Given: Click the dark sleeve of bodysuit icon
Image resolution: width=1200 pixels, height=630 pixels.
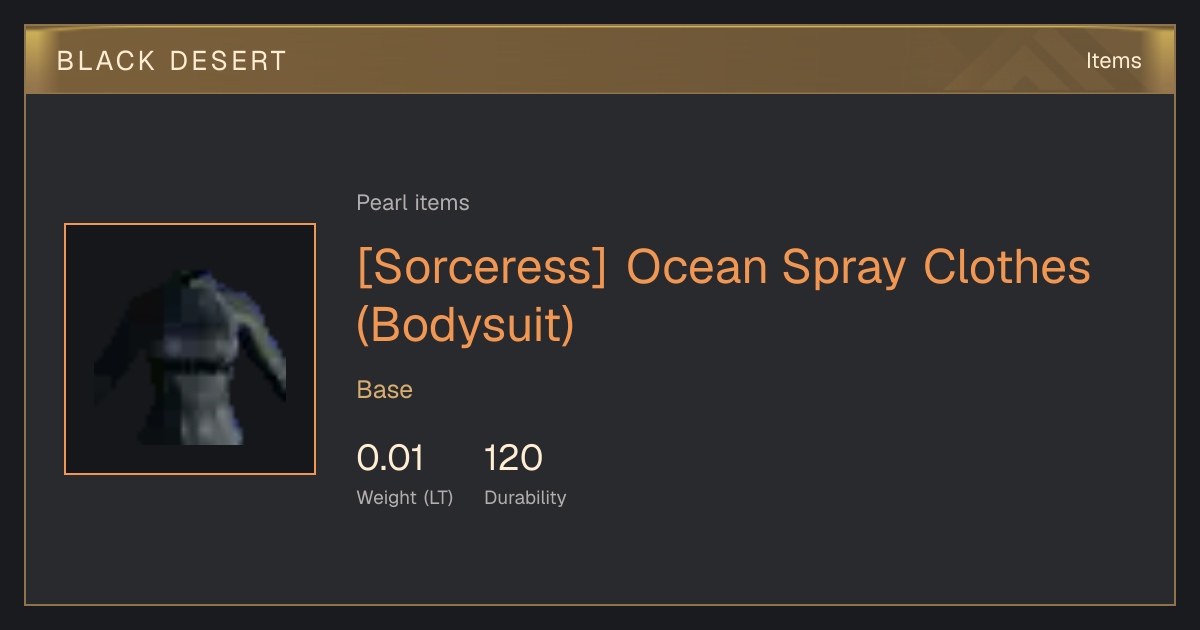Looking at the screenshot, I should (115, 350).
